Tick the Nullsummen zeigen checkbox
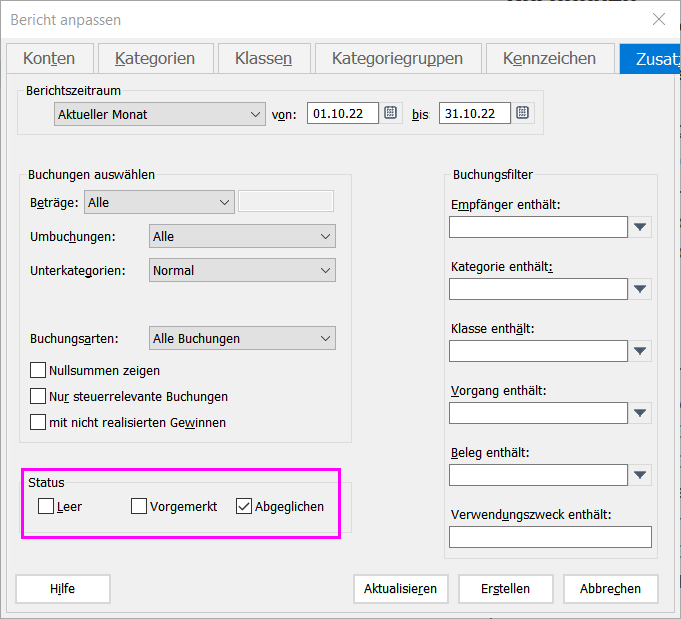The height and width of the screenshot is (619, 681). pyautogui.click(x=39, y=370)
